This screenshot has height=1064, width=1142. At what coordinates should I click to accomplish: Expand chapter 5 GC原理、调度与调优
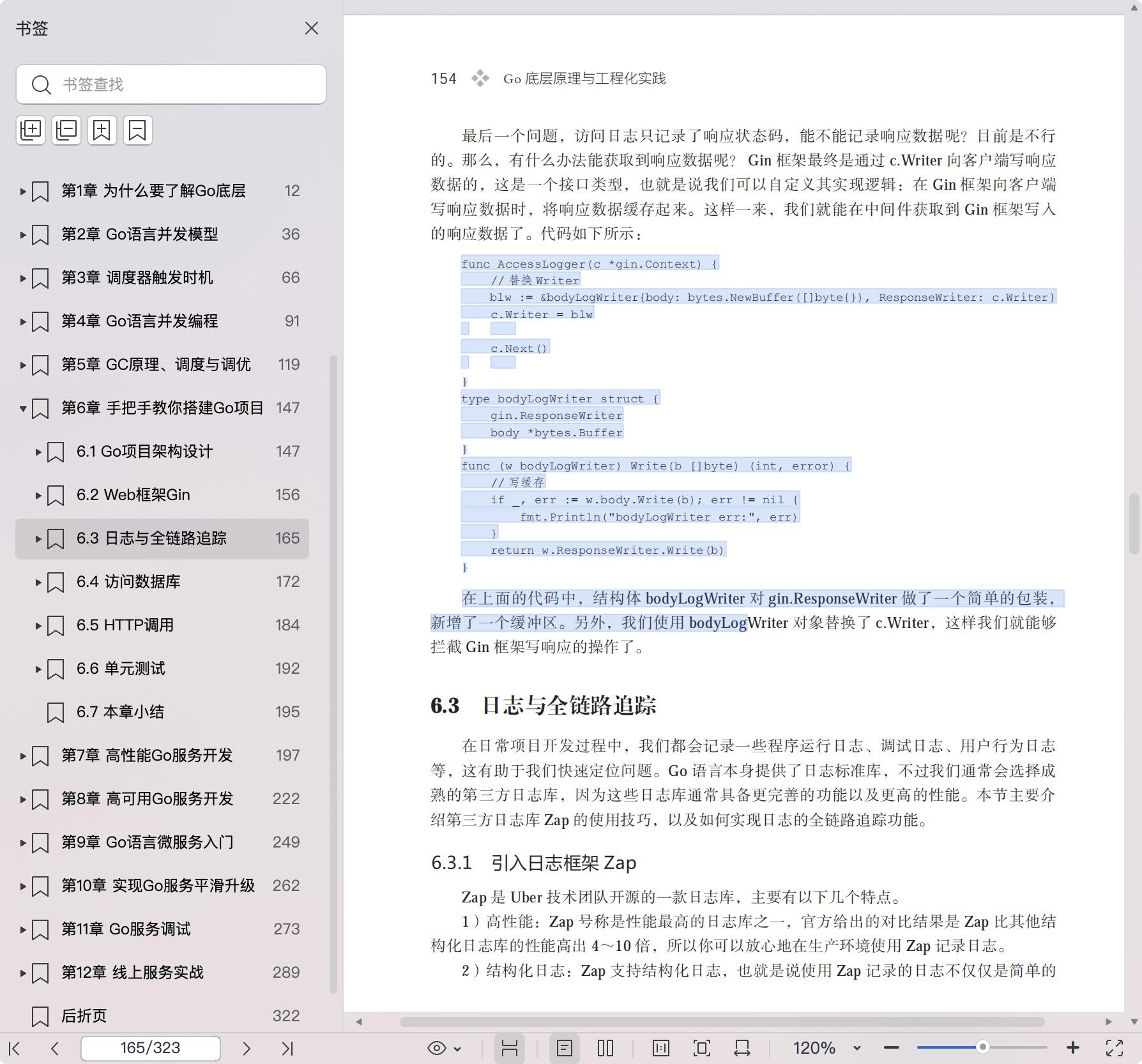[x=23, y=365]
